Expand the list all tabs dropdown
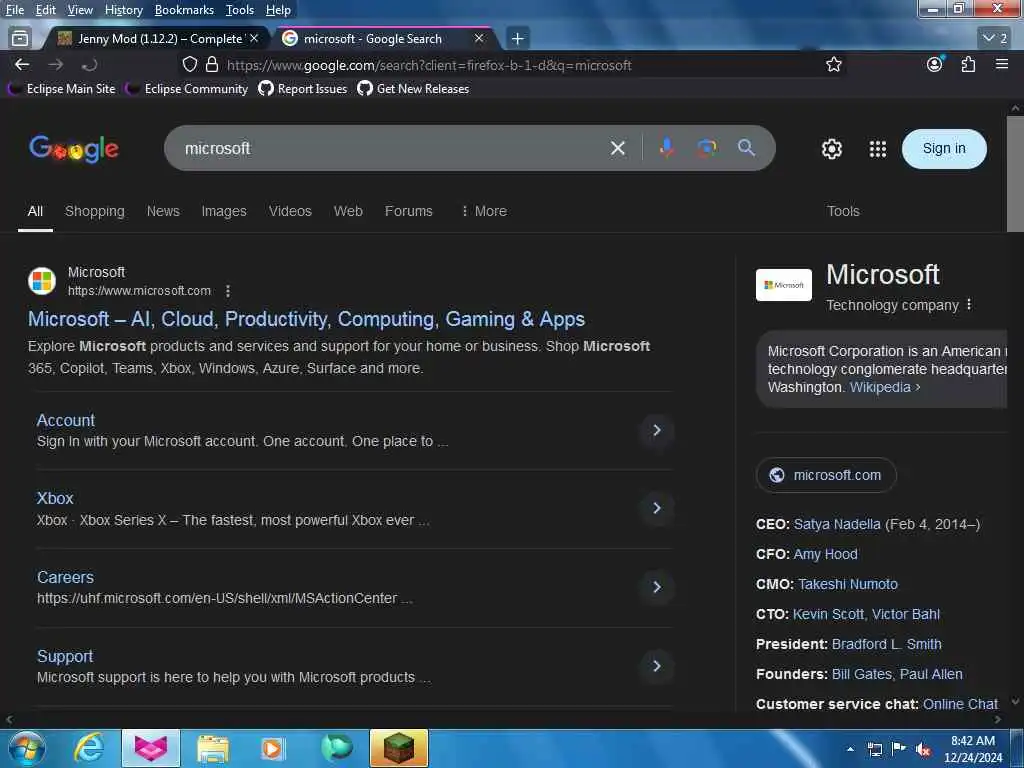This screenshot has height=768, width=1024. tap(996, 39)
